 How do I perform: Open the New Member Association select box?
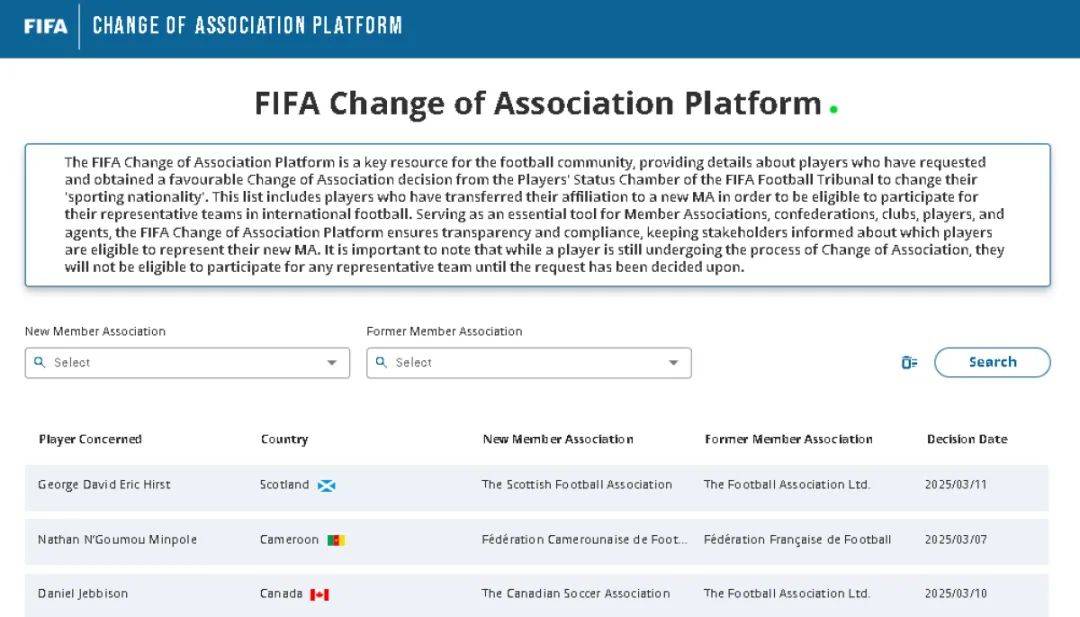click(180, 363)
